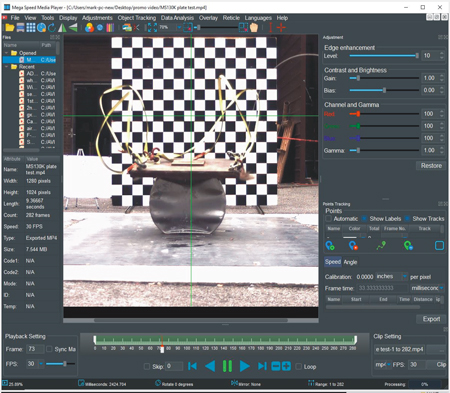The height and width of the screenshot is (393, 450).
Task: Open the Languages menu
Action: click(x=258, y=18)
